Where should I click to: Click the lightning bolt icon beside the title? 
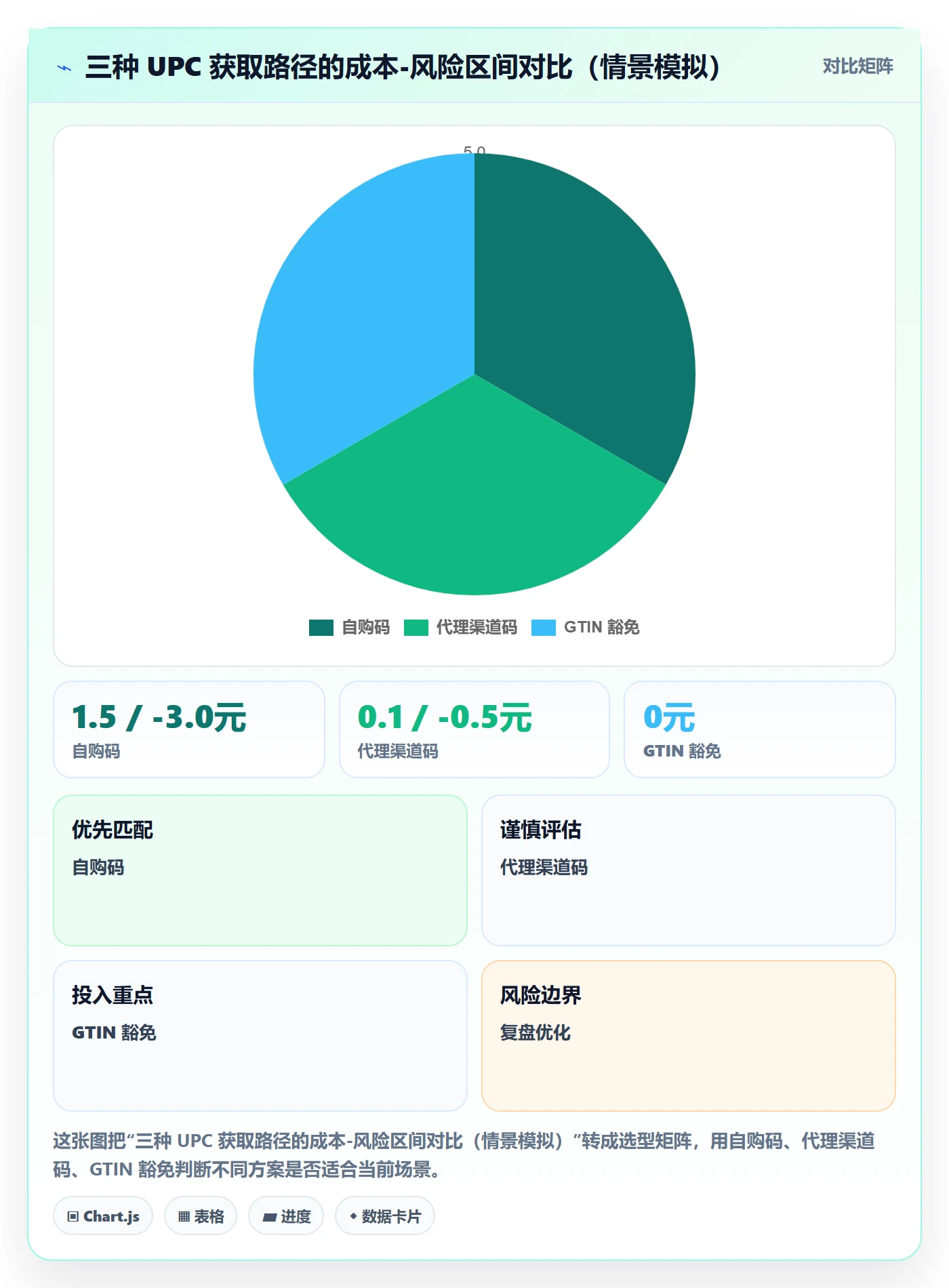[x=64, y=68]
